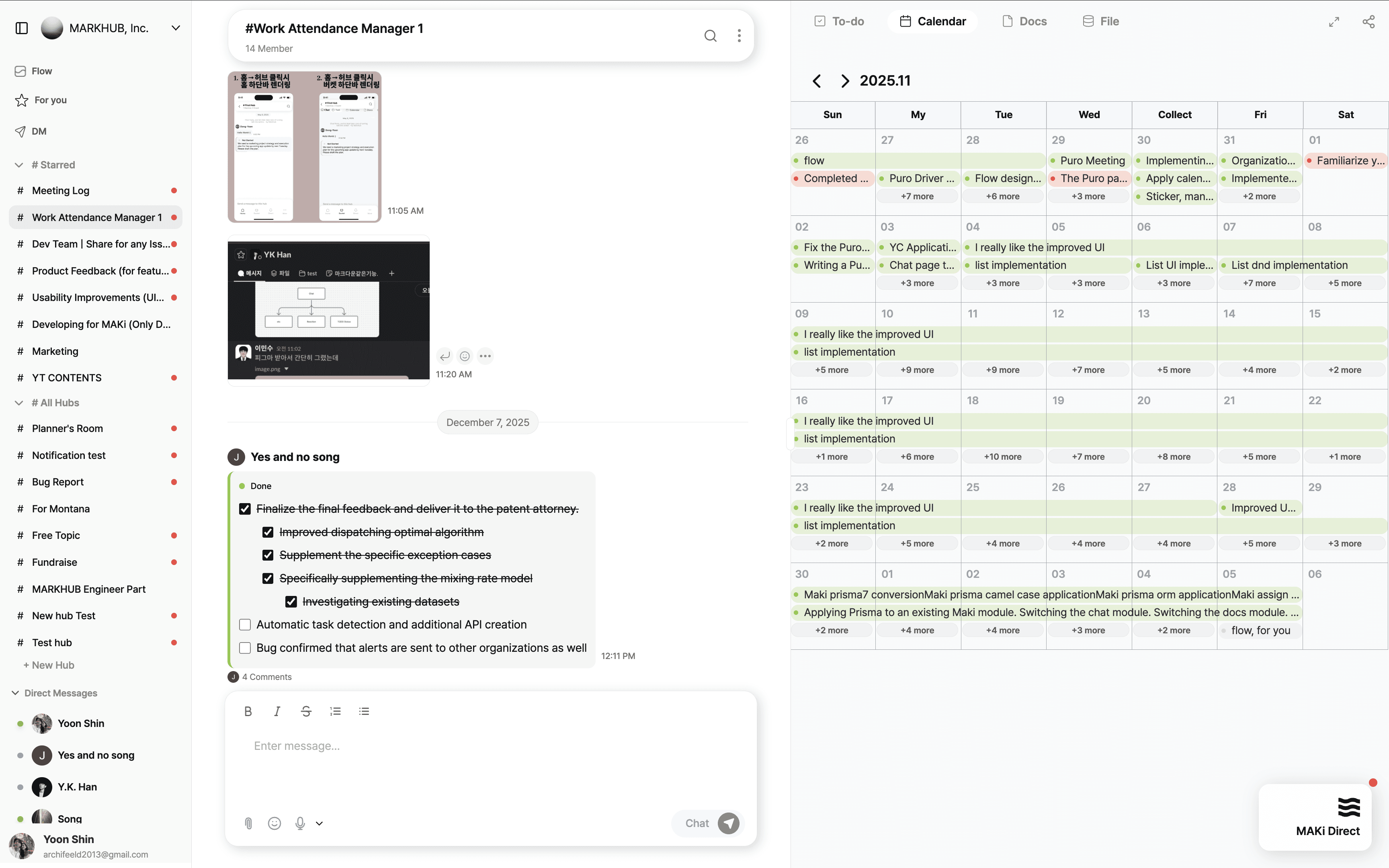Collapse the Starred hubs section
The width and height of the screenshot is (1389, 868).
(19, 165)
